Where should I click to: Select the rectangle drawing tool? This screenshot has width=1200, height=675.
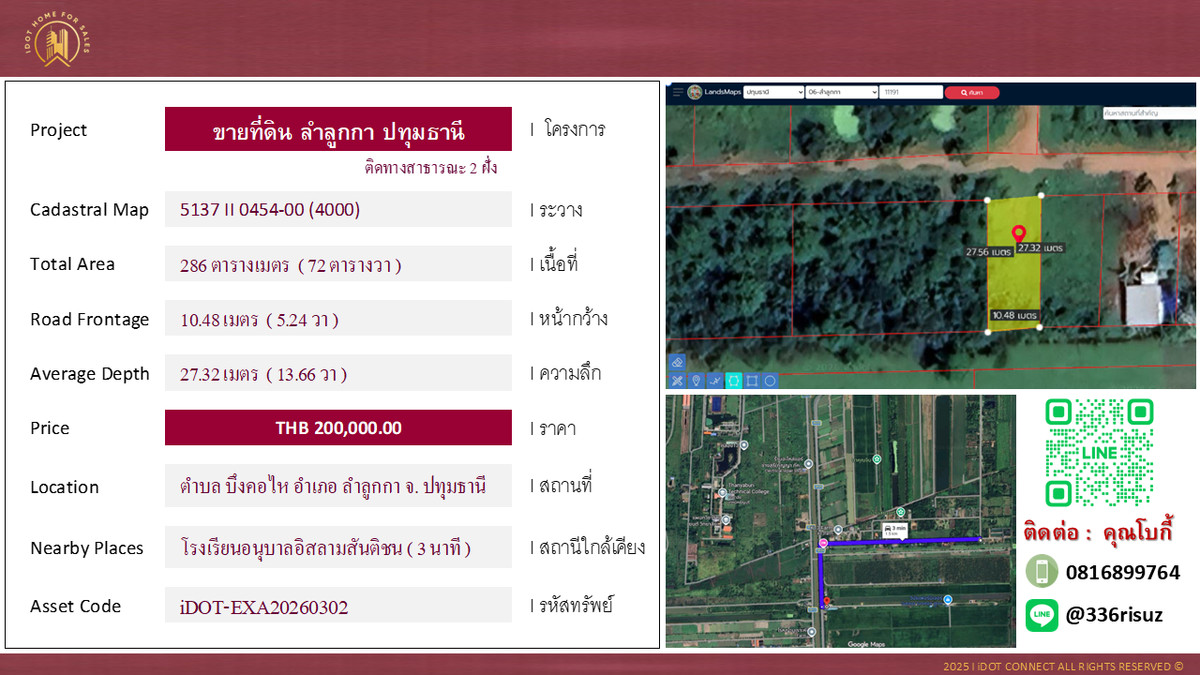pos(752,380)
